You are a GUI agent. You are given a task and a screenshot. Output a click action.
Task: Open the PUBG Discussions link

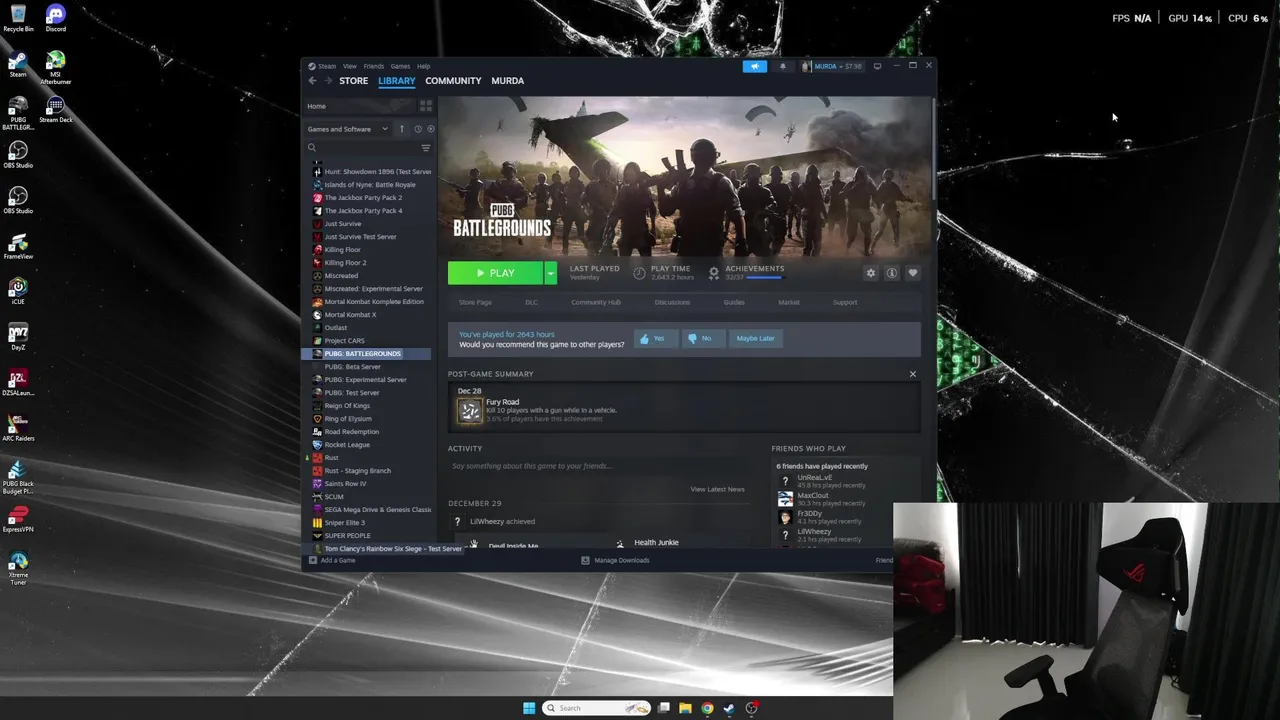(x=672, y=302)
